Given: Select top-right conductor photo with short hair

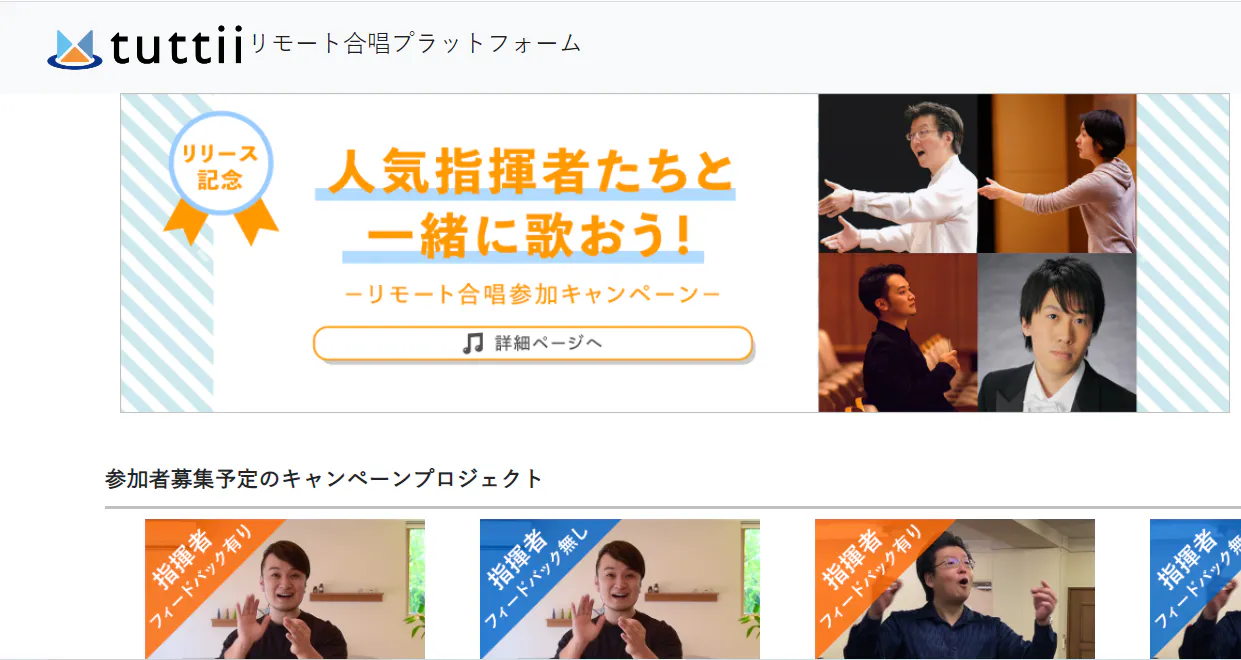Looking at the screenshot, I should tap(1057, 173).
